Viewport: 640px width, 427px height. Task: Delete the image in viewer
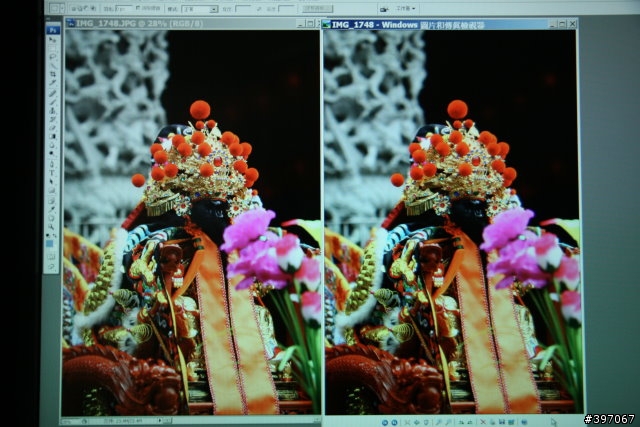[x=483, y=422]
